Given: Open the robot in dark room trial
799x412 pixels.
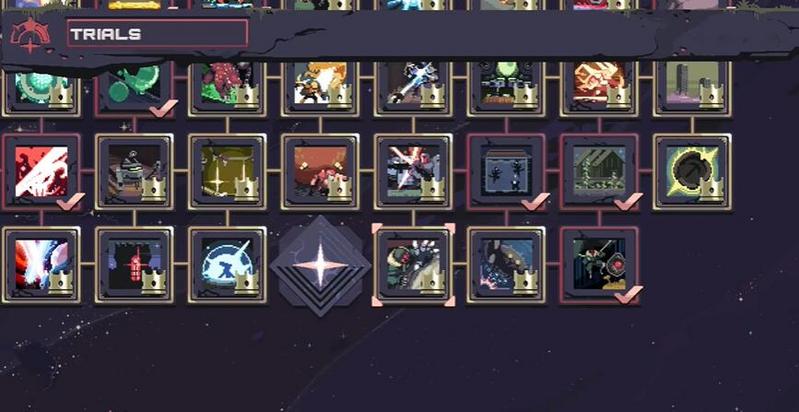Looking at the screenshot, I should 135,172.
